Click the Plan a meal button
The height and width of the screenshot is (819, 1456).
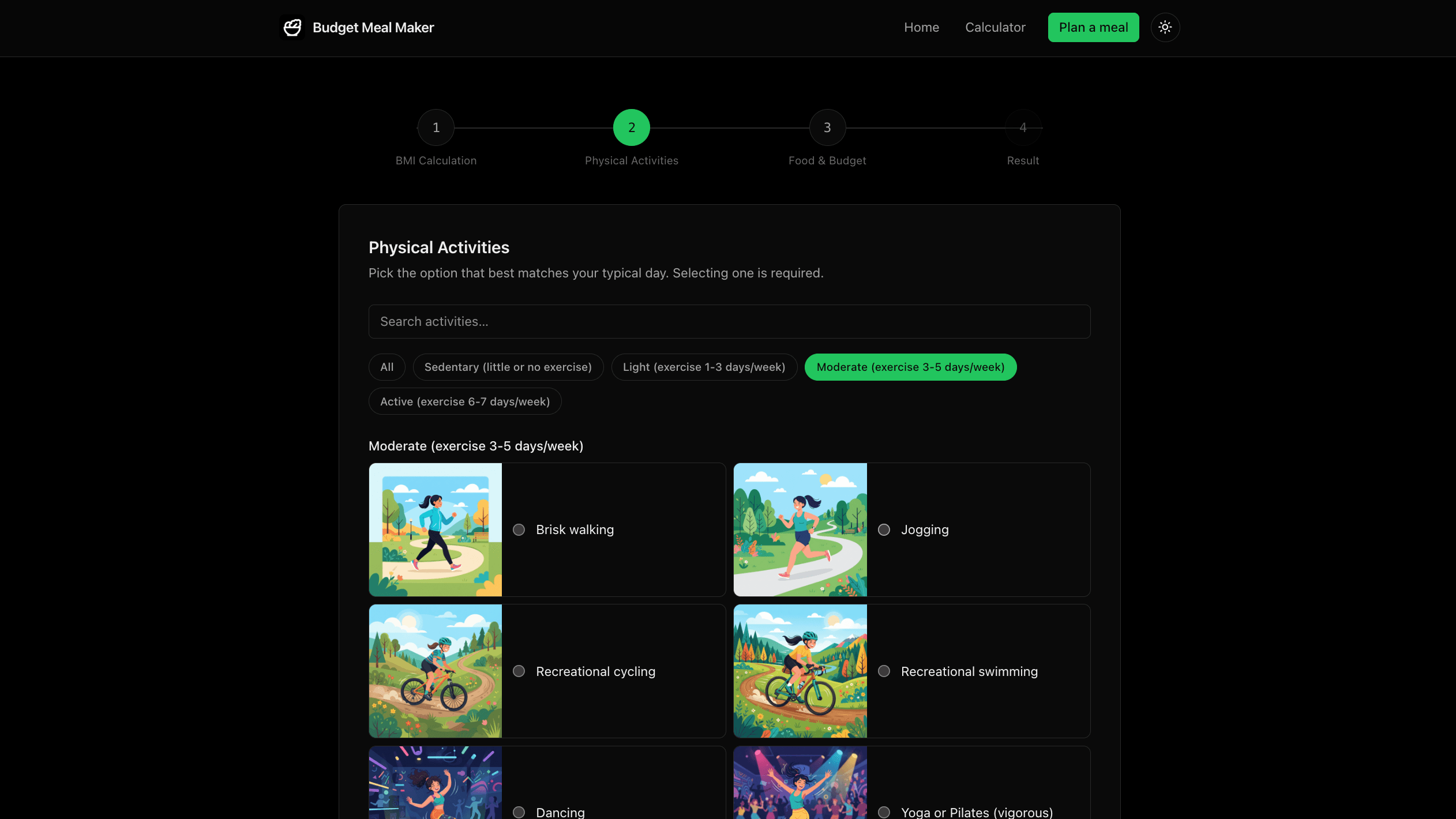point(1093,27)
